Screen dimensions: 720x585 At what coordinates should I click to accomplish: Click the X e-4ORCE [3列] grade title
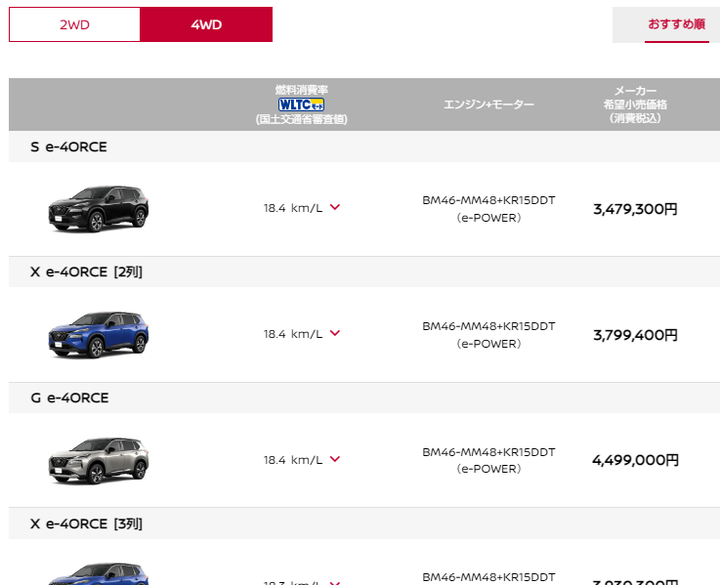86,523
